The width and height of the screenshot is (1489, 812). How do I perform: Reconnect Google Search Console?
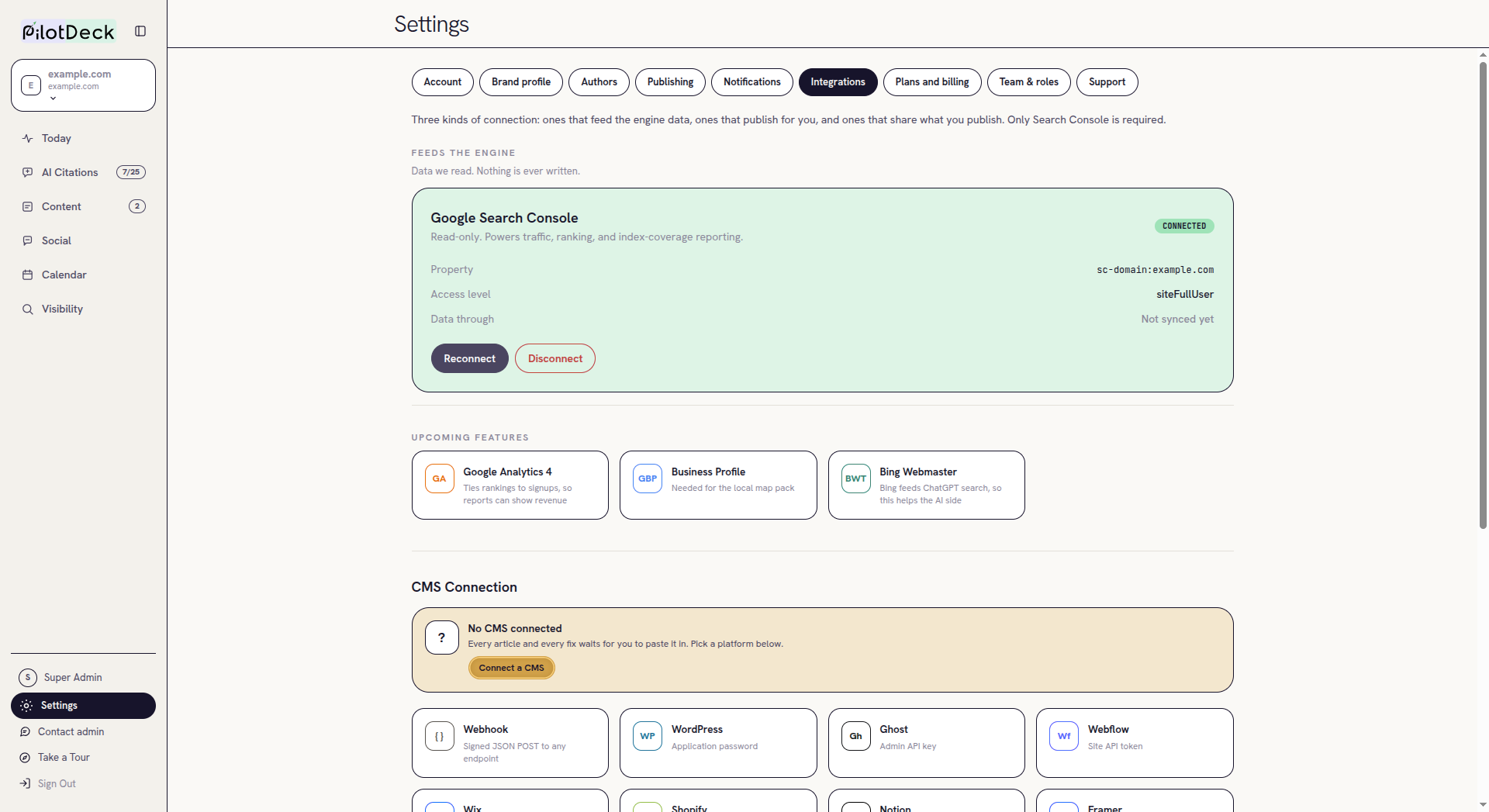coord(470,358)
